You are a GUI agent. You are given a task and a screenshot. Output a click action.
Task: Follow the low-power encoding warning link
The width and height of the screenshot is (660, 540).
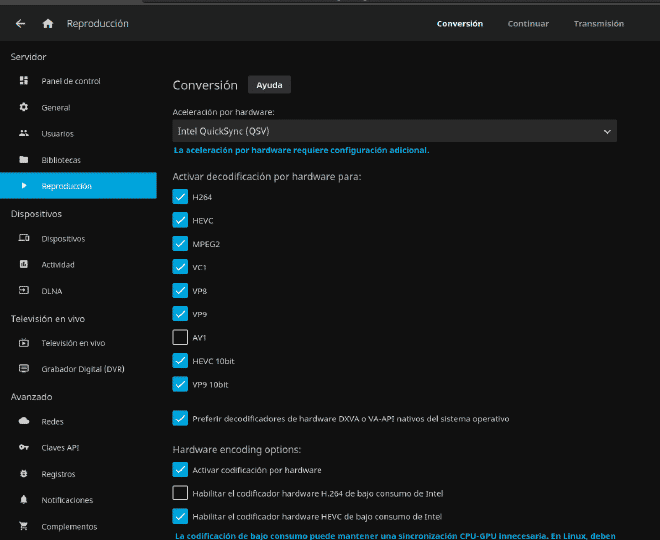tap(395, 535)
